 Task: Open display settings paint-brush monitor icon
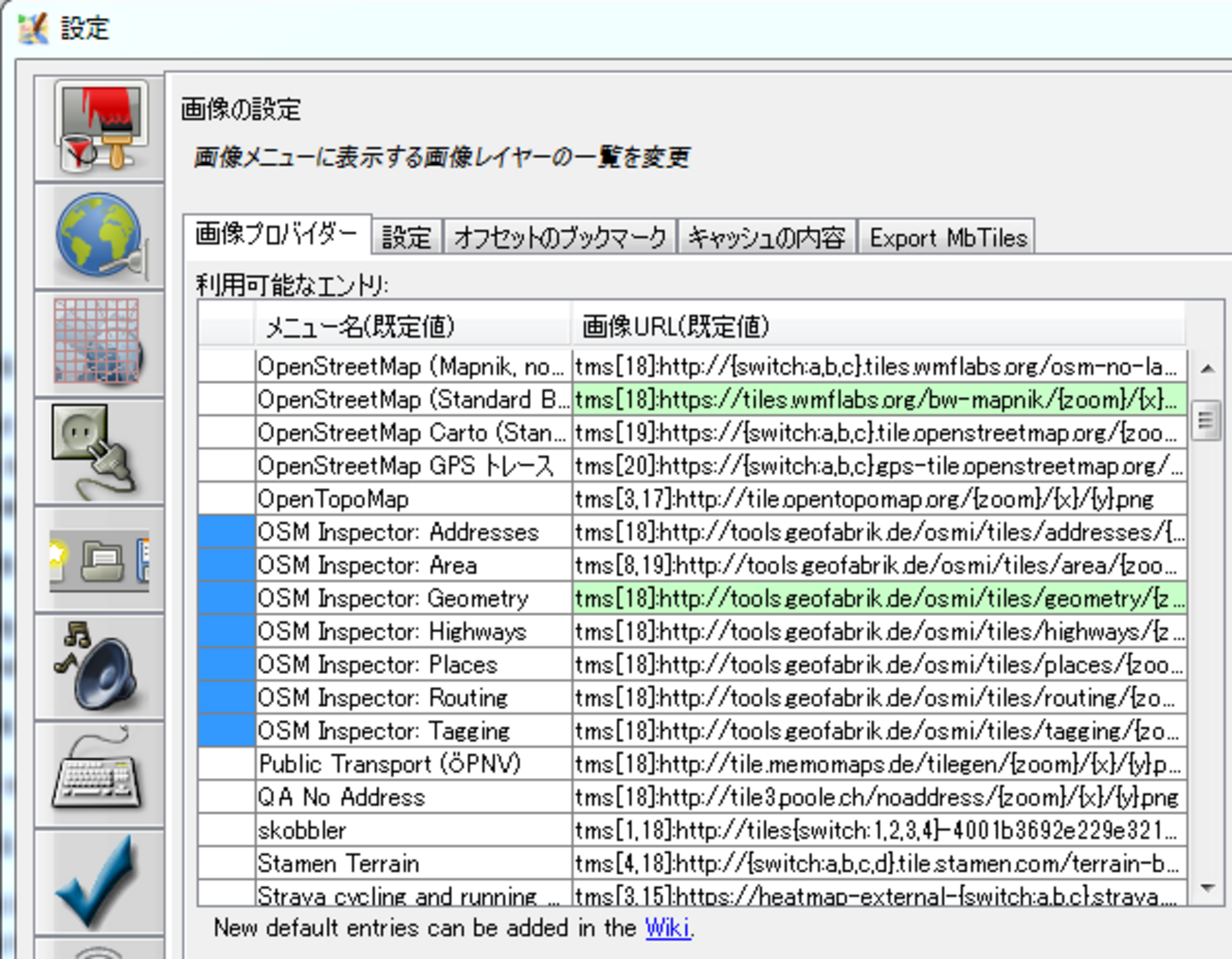pos(100,129)
